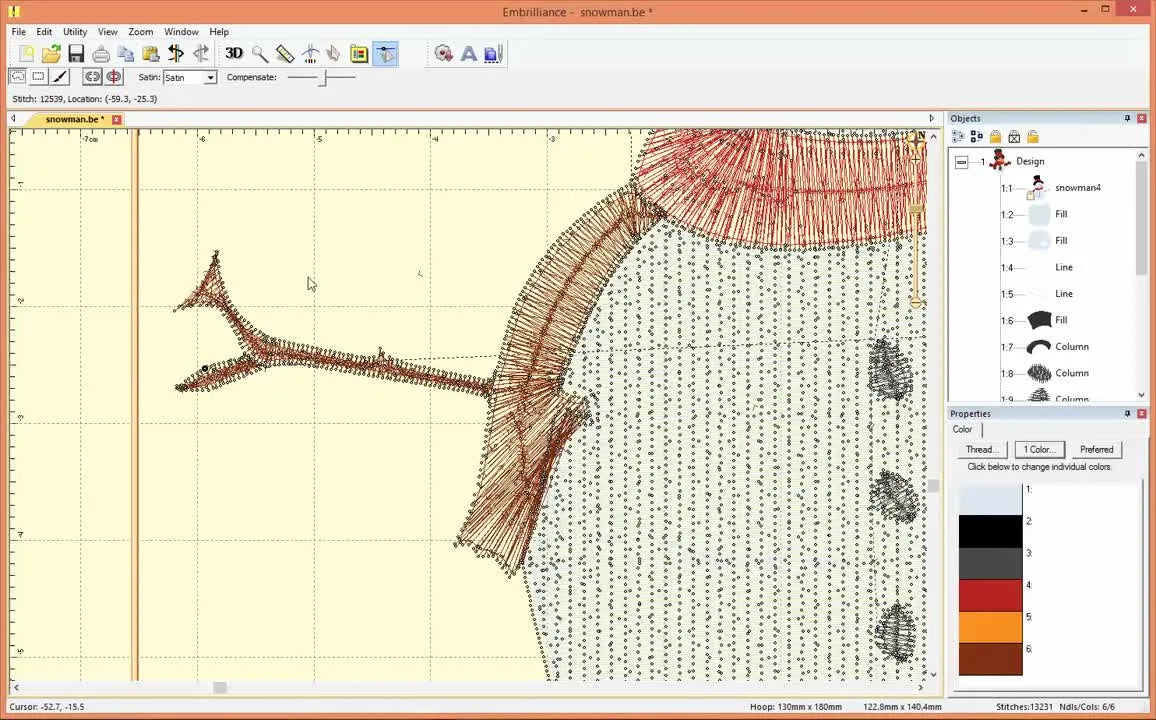This screenshot has height=720, width=1156.
Task: Click the 1 Color... button
Action: pyautogui.click(x=1040, y=450)
